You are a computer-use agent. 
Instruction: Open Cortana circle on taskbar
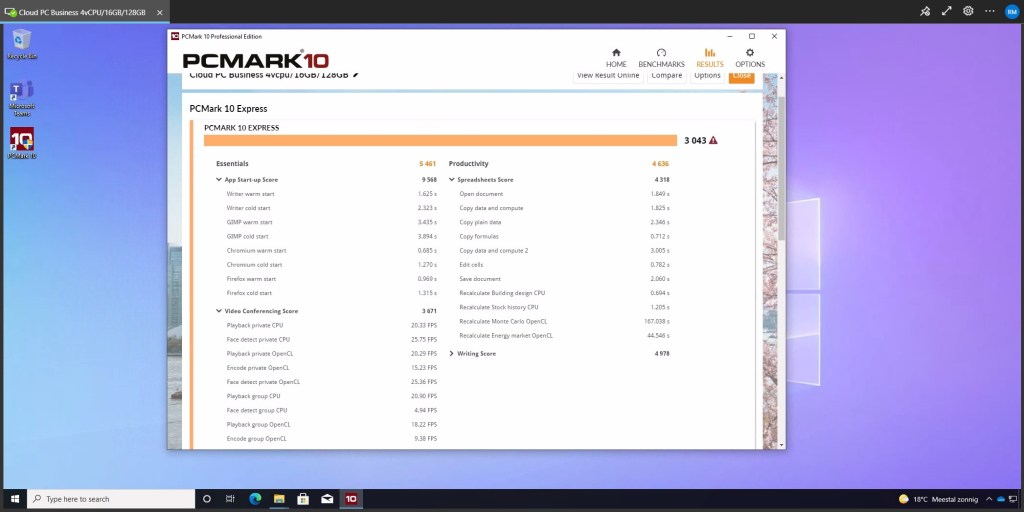(207, 499)
